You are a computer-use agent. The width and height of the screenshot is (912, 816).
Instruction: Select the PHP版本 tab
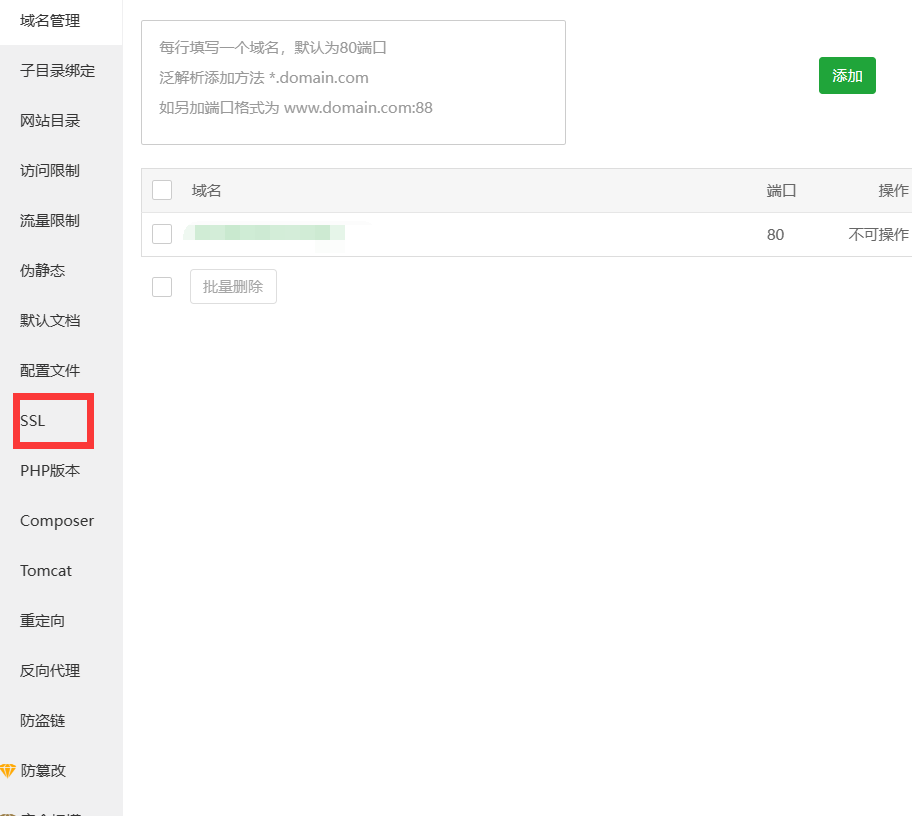point(50,471)
